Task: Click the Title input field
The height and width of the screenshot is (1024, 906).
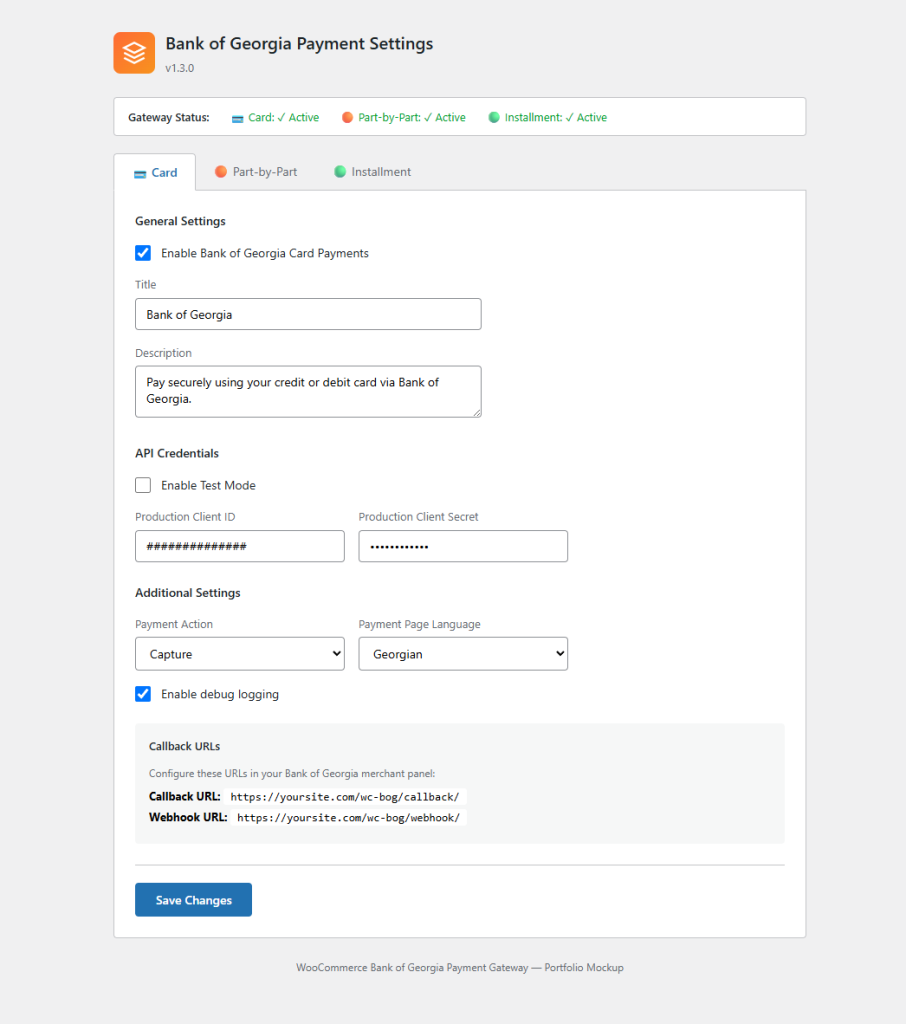Action: (x=308, y=314)
